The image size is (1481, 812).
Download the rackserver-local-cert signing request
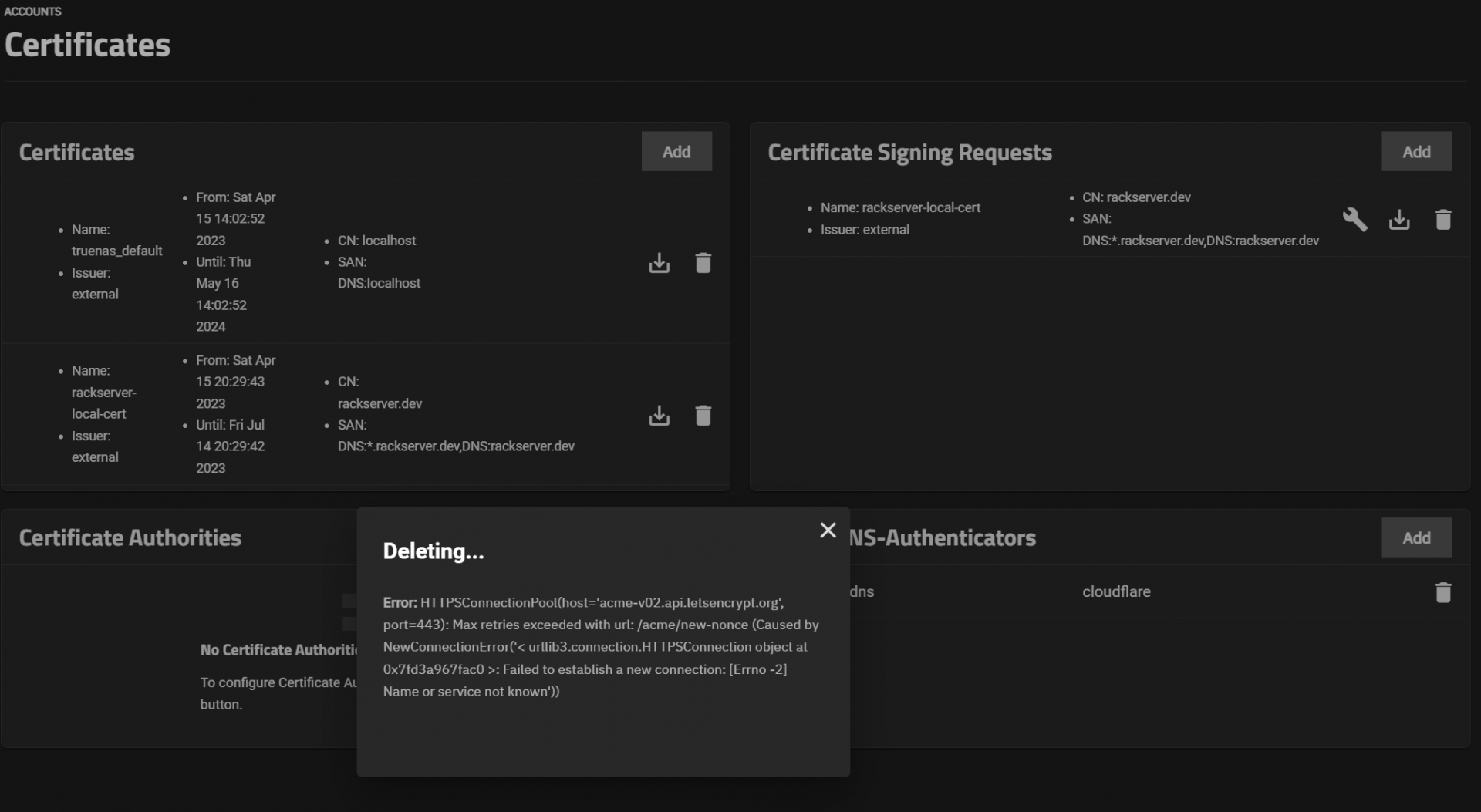click(1399, 220)
